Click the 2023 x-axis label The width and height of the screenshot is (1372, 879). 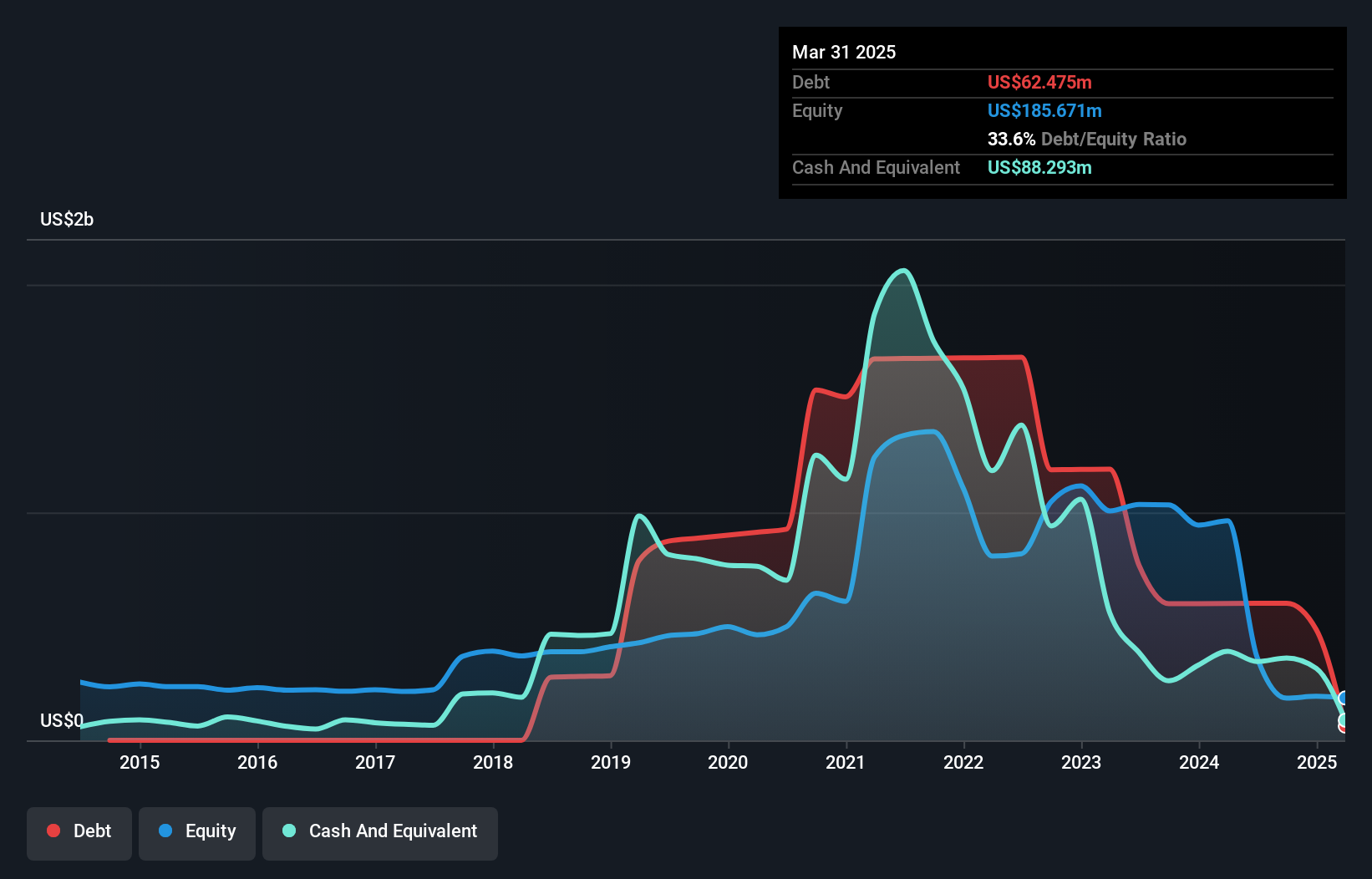[x=1081, y=762]
